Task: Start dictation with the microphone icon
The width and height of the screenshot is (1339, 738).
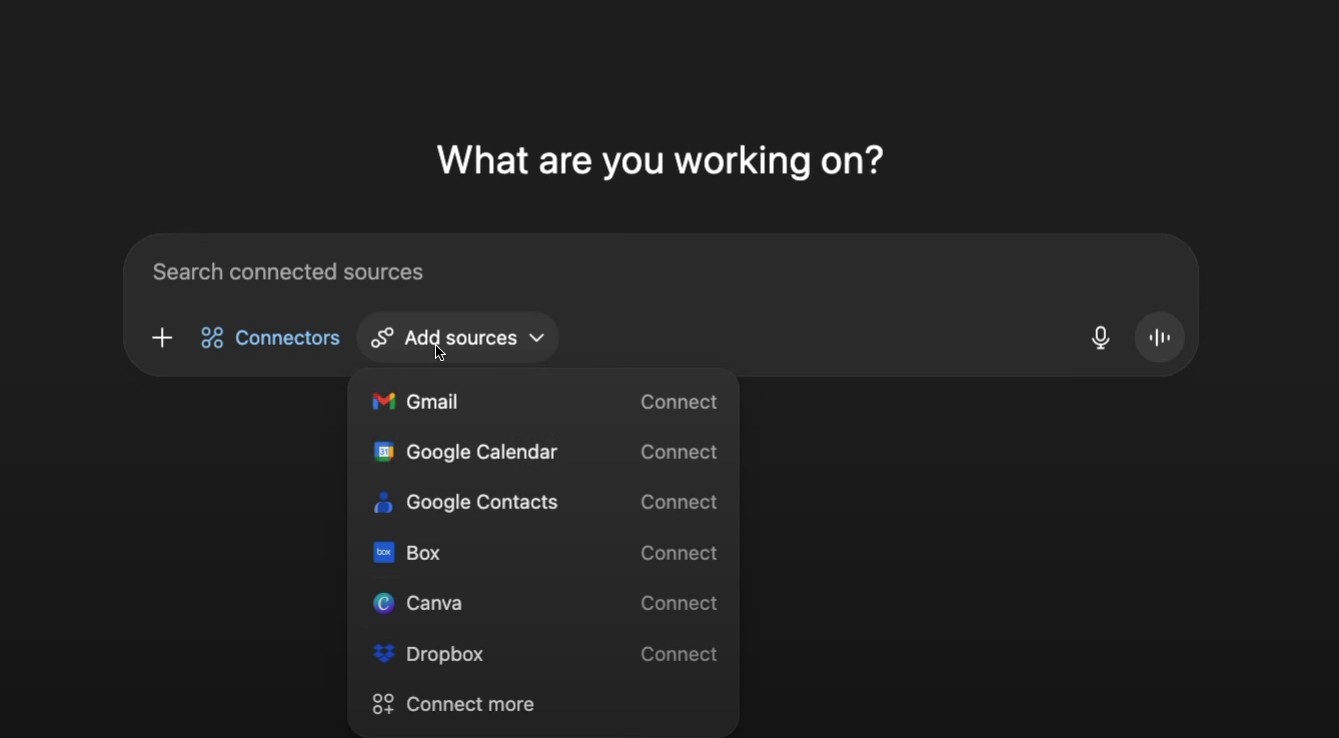Action: pos(1100,338)
